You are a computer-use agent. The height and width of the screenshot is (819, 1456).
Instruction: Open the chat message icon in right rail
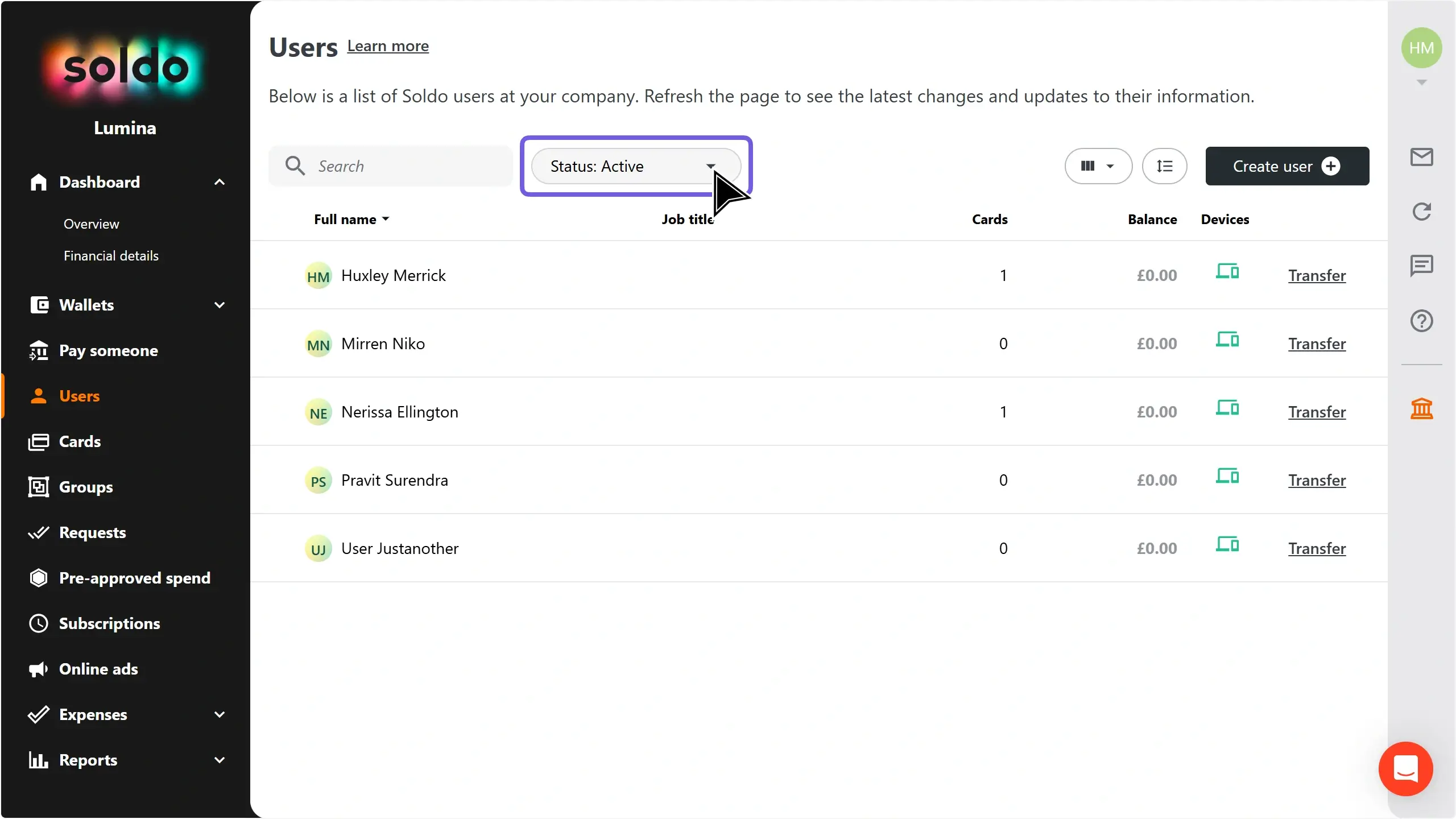click(1421, 266)
